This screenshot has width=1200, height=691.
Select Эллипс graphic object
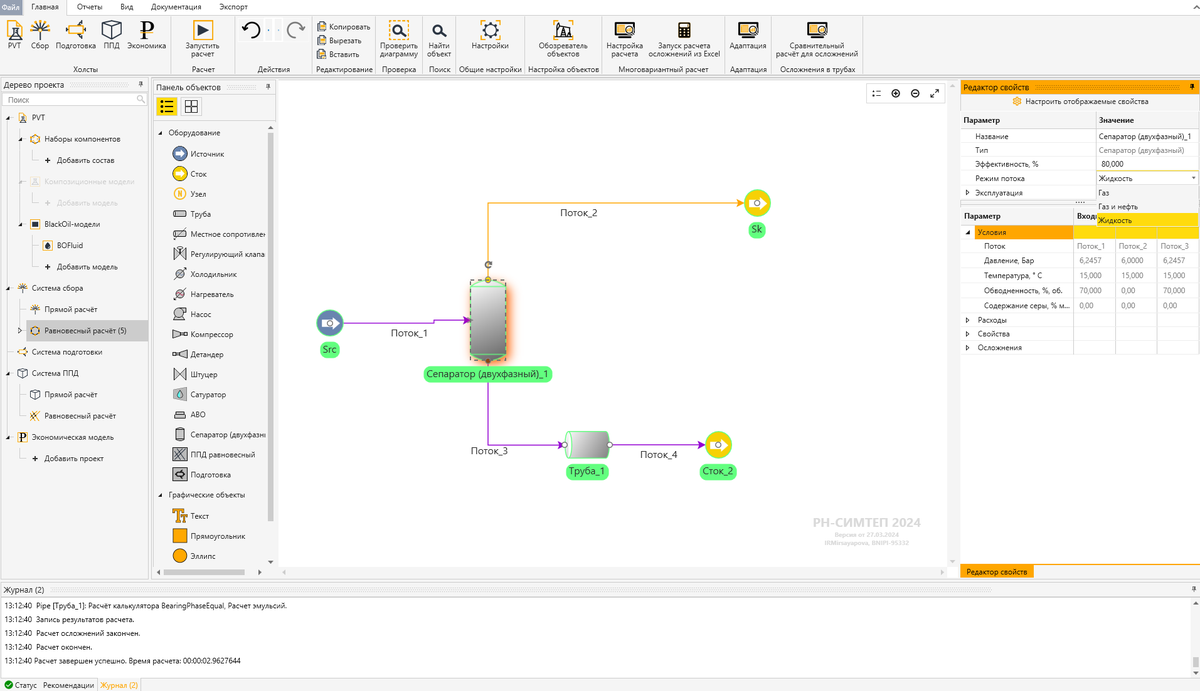coord(195,555)
